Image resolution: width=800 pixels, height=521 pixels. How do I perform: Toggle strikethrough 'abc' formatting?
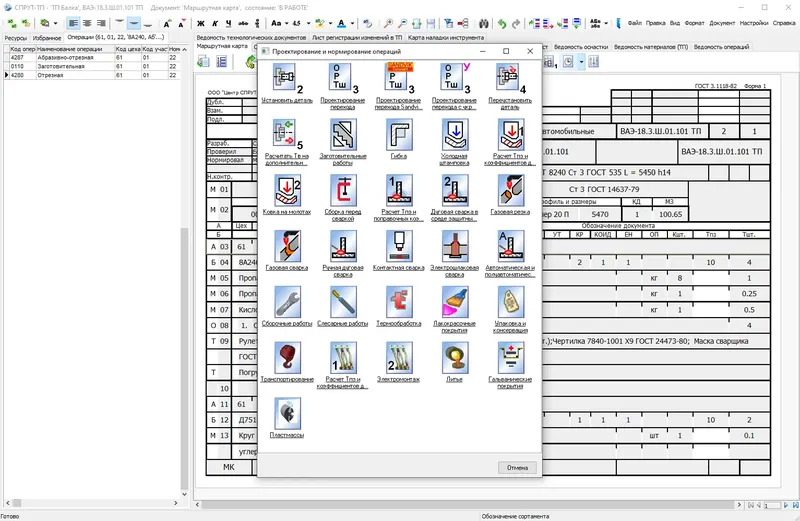point(243,23)
